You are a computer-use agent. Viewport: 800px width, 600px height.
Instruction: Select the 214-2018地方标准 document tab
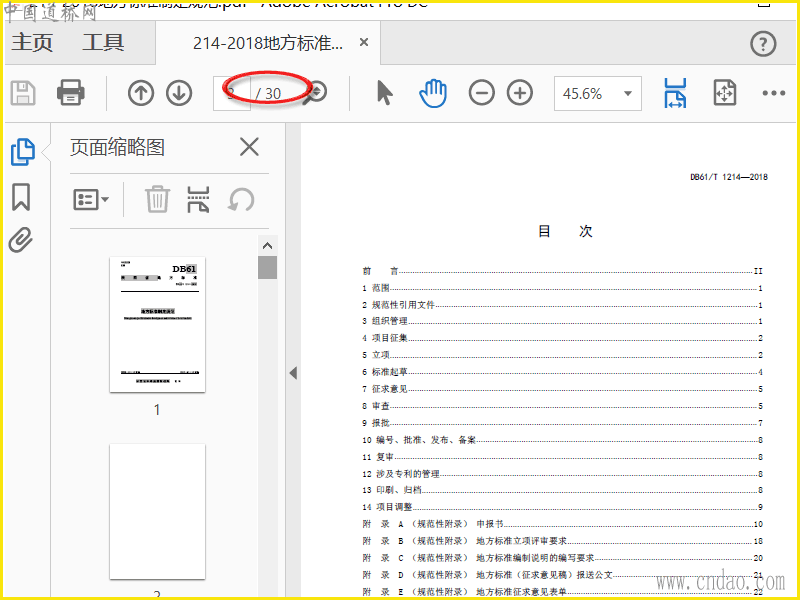pos(267,43)
